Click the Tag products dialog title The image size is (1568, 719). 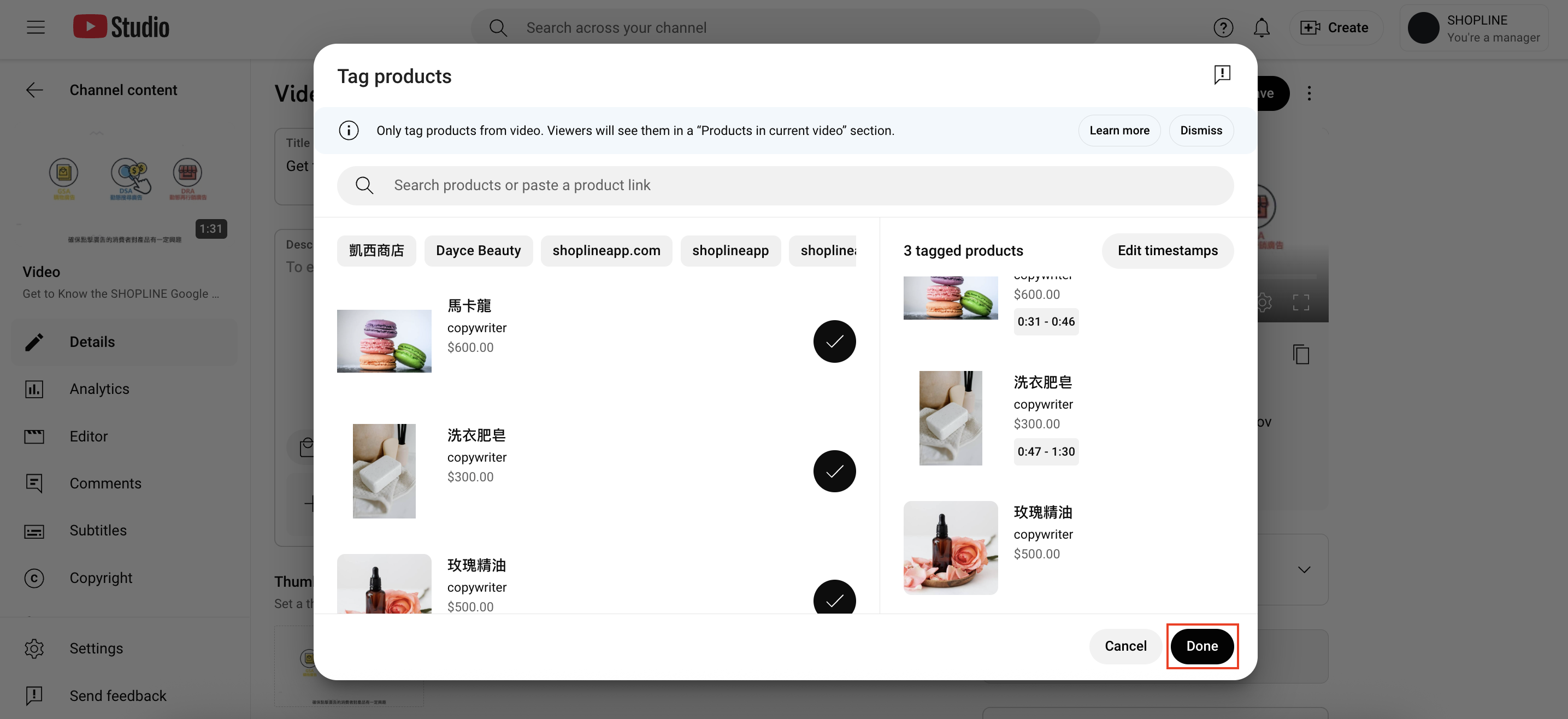pyautogui.click(x=394, y=76)
